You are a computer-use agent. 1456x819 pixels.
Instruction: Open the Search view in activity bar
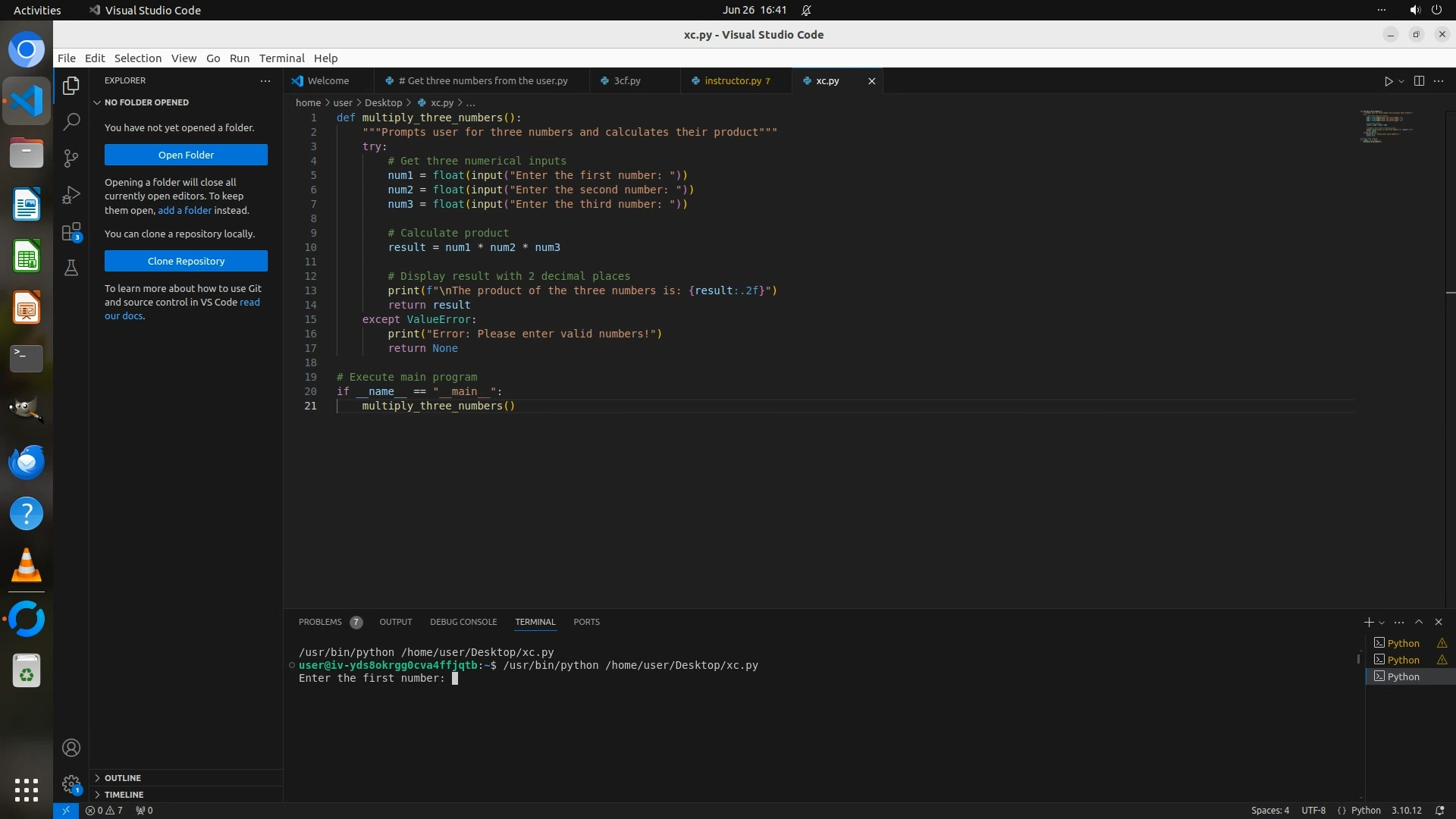pyautogui.click(x=71, y=121)
